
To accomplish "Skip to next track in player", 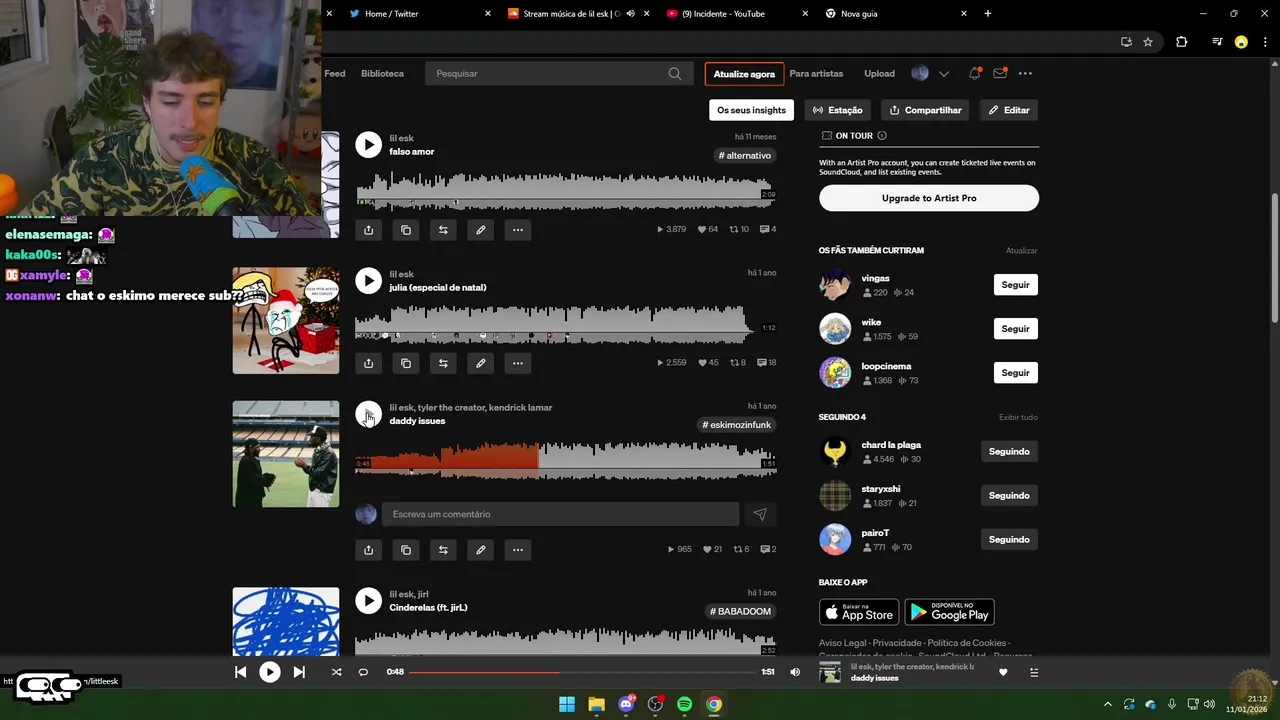I will point(298,672).
